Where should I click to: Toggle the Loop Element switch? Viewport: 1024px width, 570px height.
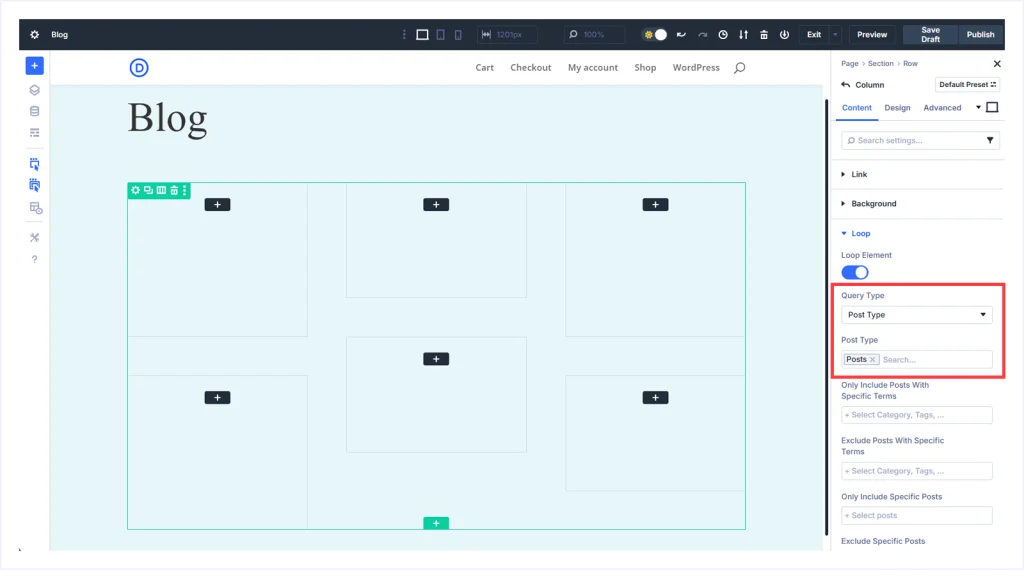[854, 272]
